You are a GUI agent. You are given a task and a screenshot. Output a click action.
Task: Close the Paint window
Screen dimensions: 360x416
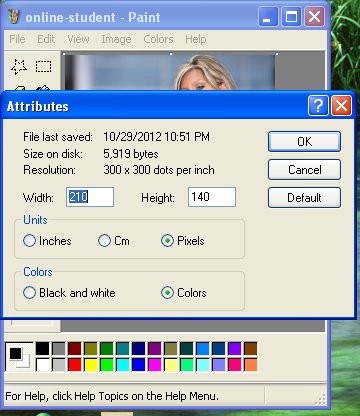click(314, 16)
